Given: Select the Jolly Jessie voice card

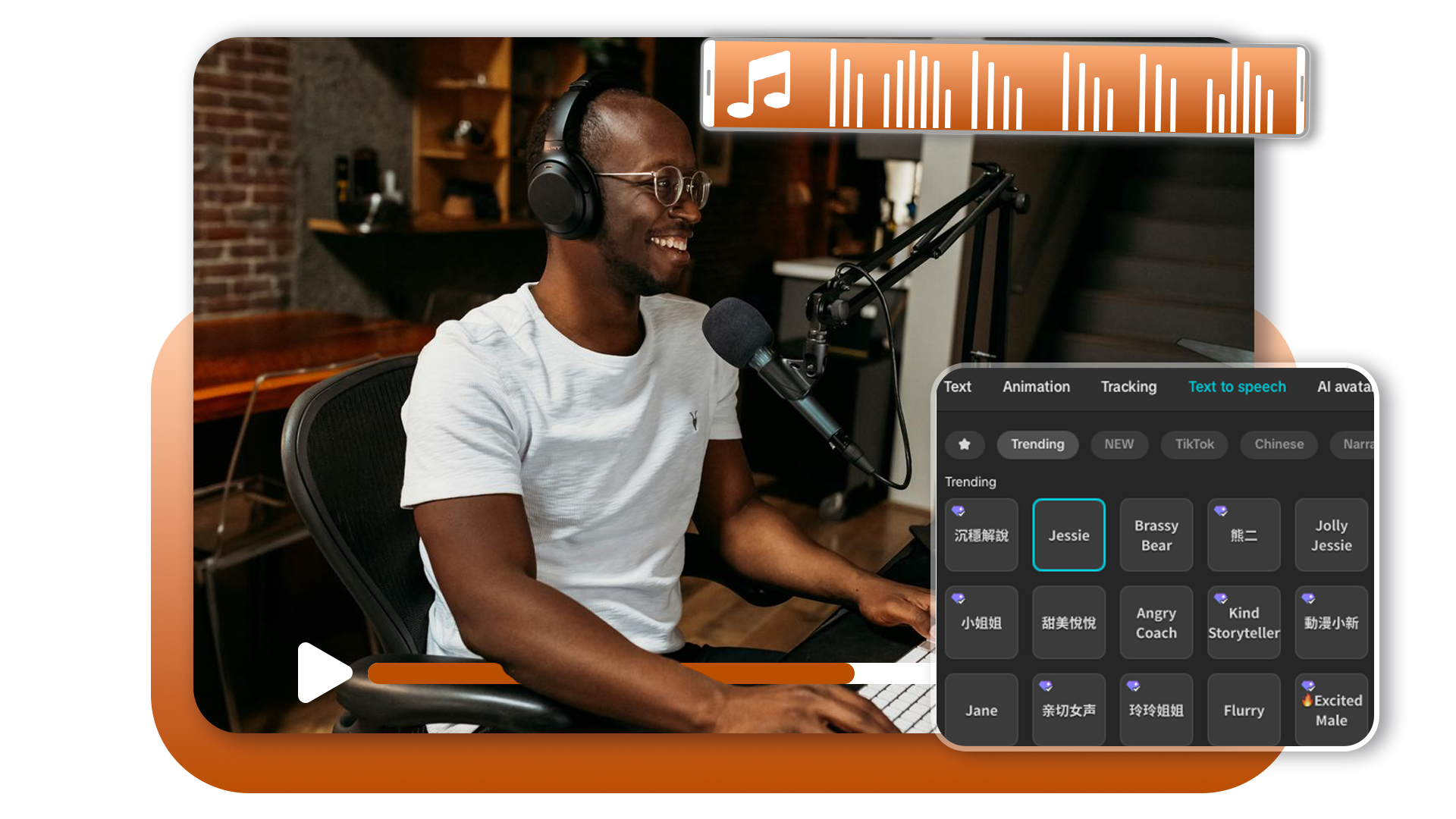Looking at the screenshot, I should click(x=1332, y=535).
